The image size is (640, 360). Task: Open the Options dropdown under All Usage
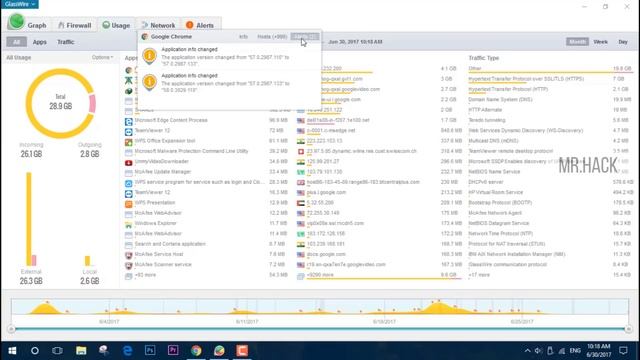(x=102, y=58)
